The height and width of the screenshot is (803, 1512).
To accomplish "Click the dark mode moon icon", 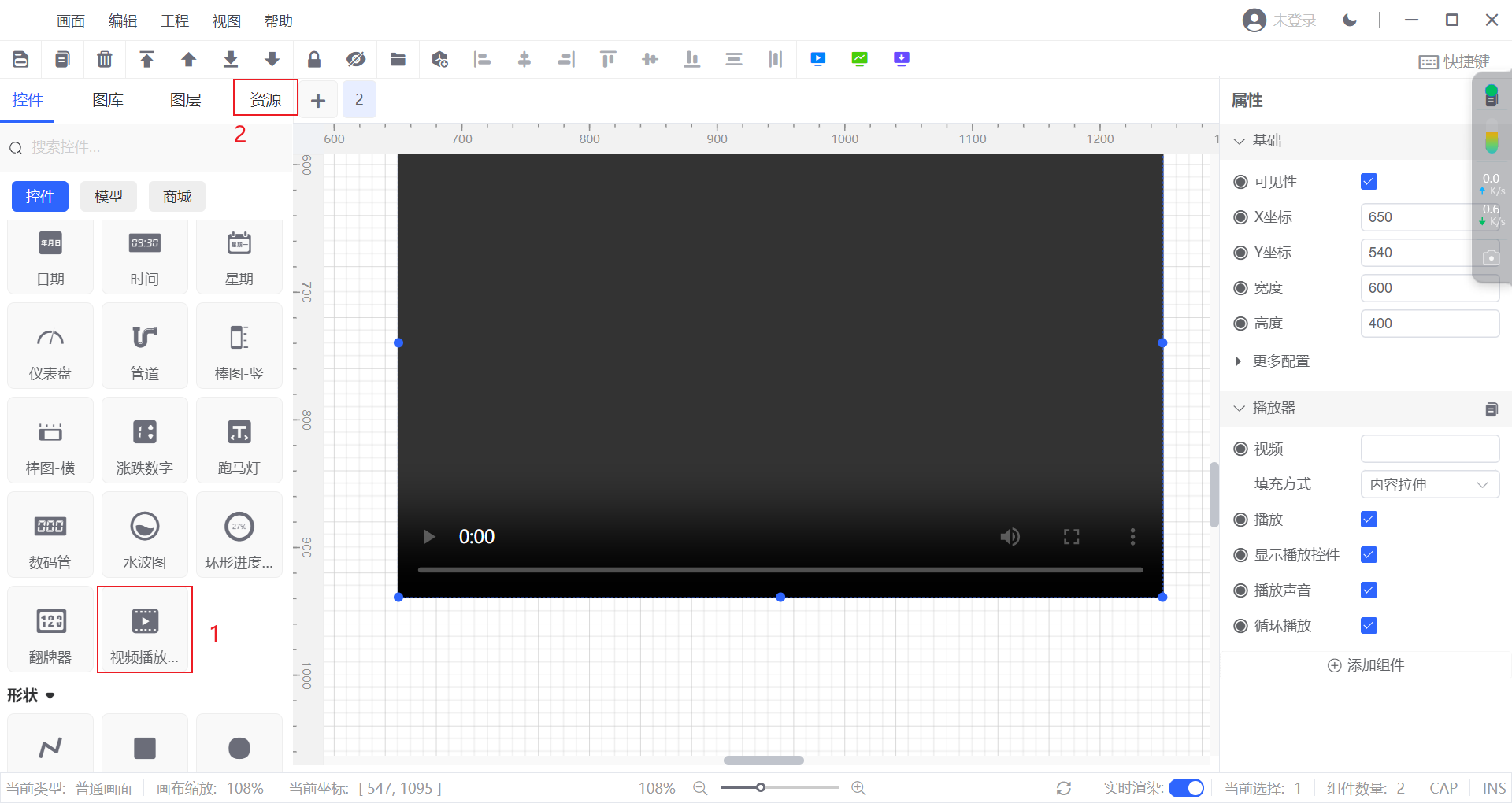I will pyautogui.click(x=1350, y=20).
